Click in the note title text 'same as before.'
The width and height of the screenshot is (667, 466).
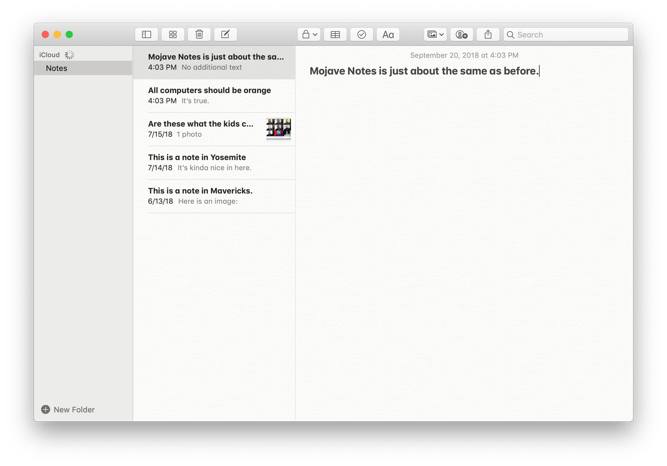point(499,71)
